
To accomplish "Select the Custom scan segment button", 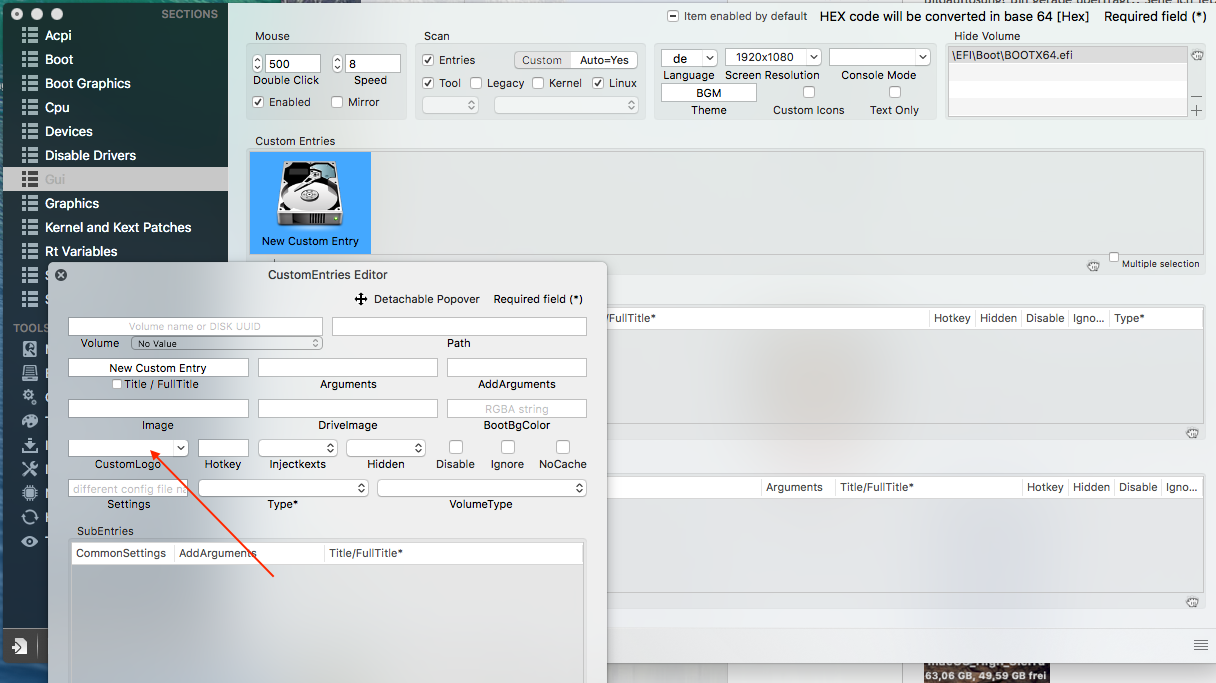I will (x=542, y=60).
